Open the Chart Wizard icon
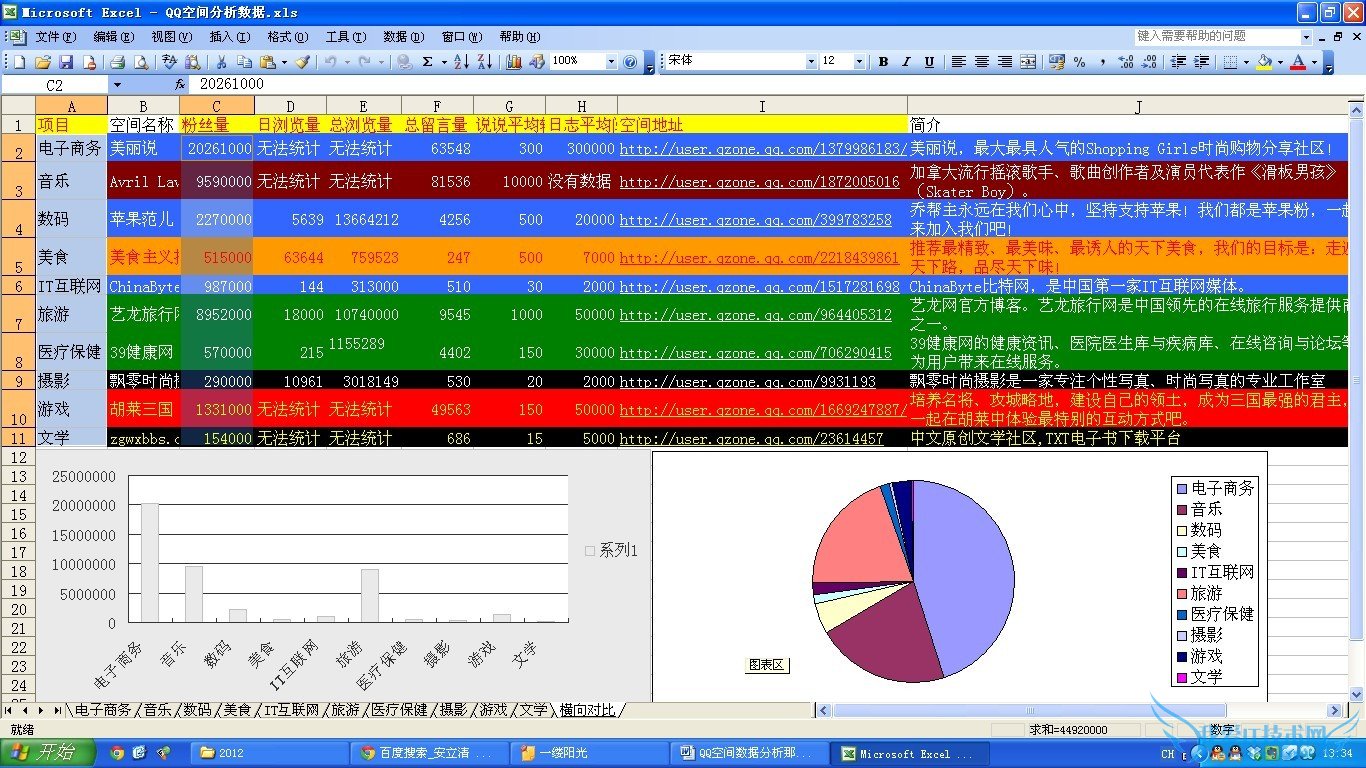Image resolution: width=1366 pixels, height=768 pixels. tap(514, 62)
